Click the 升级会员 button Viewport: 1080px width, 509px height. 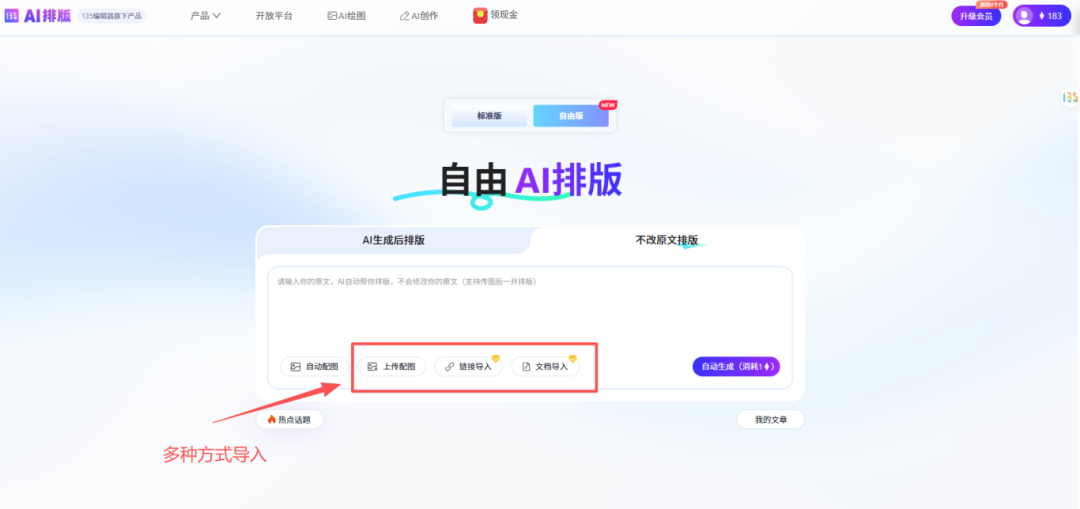pos(976,16)
